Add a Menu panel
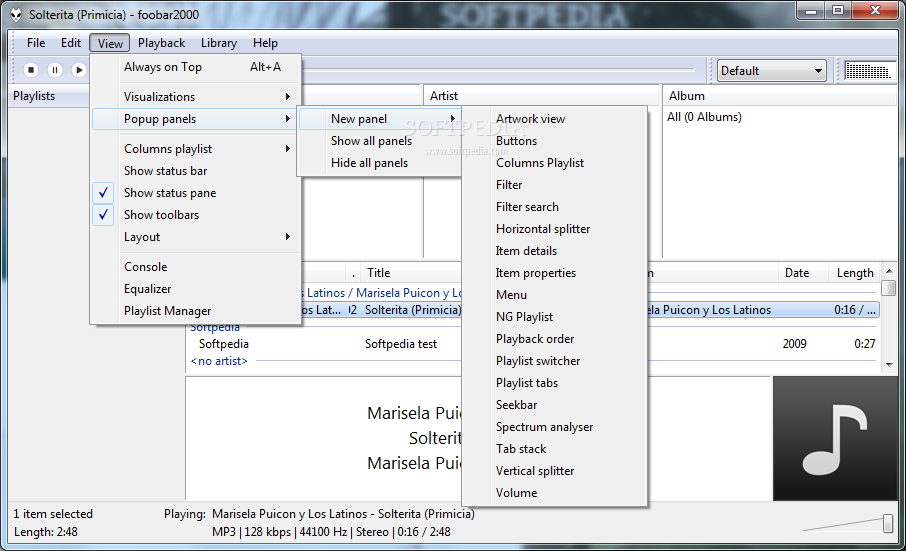906x551 pixels. (x=555, y=295)
